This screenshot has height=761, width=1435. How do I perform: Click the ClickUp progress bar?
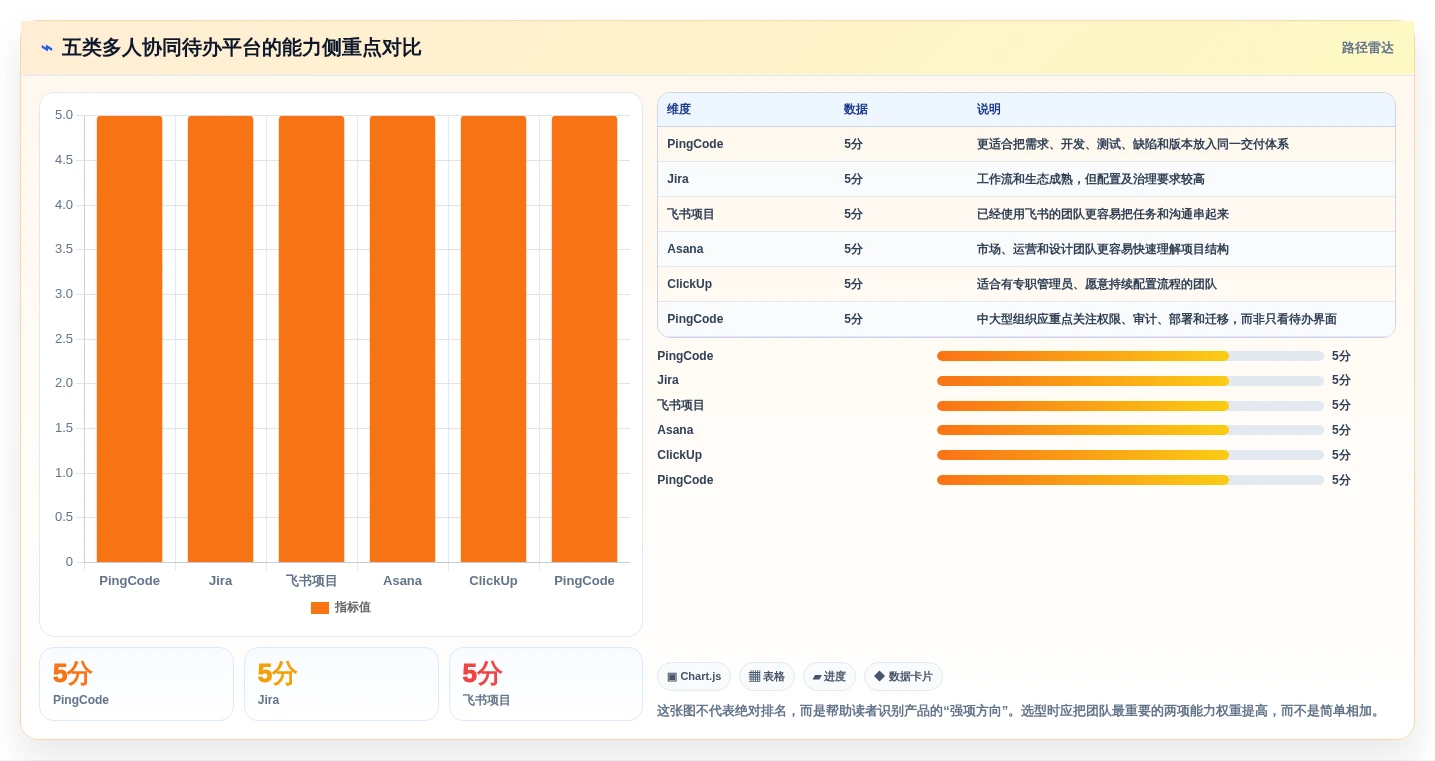(1130, 455)
